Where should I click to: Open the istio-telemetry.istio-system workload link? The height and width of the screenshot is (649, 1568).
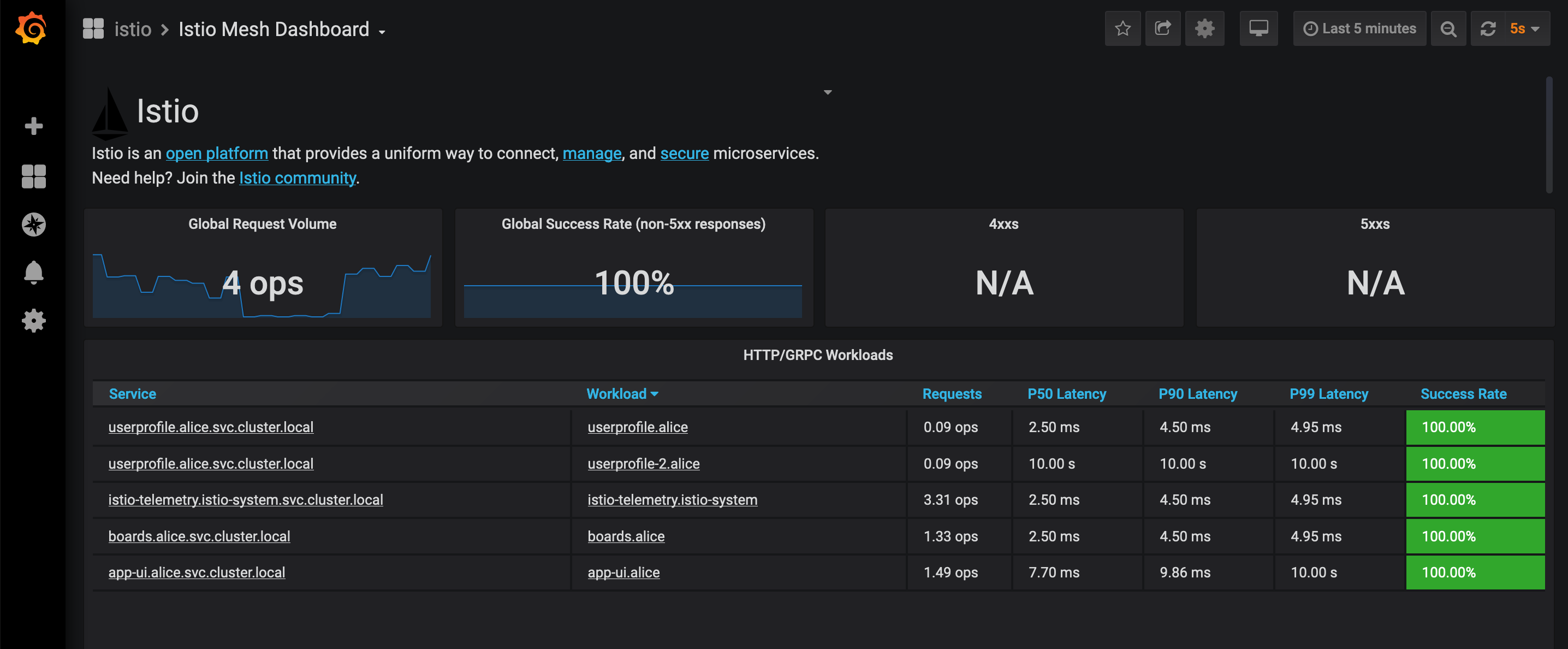(x=672, y=500)
